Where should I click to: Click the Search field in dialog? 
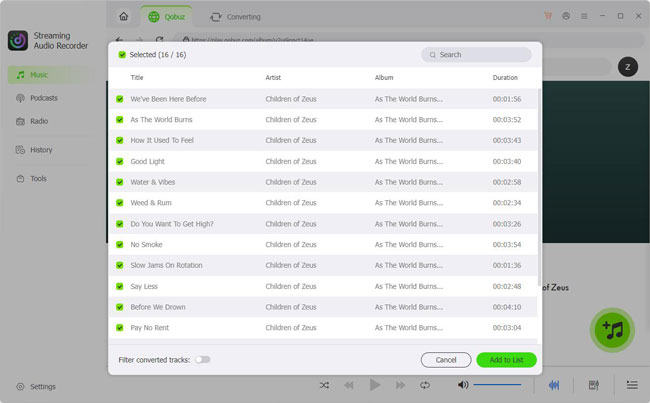coord(476,55)
